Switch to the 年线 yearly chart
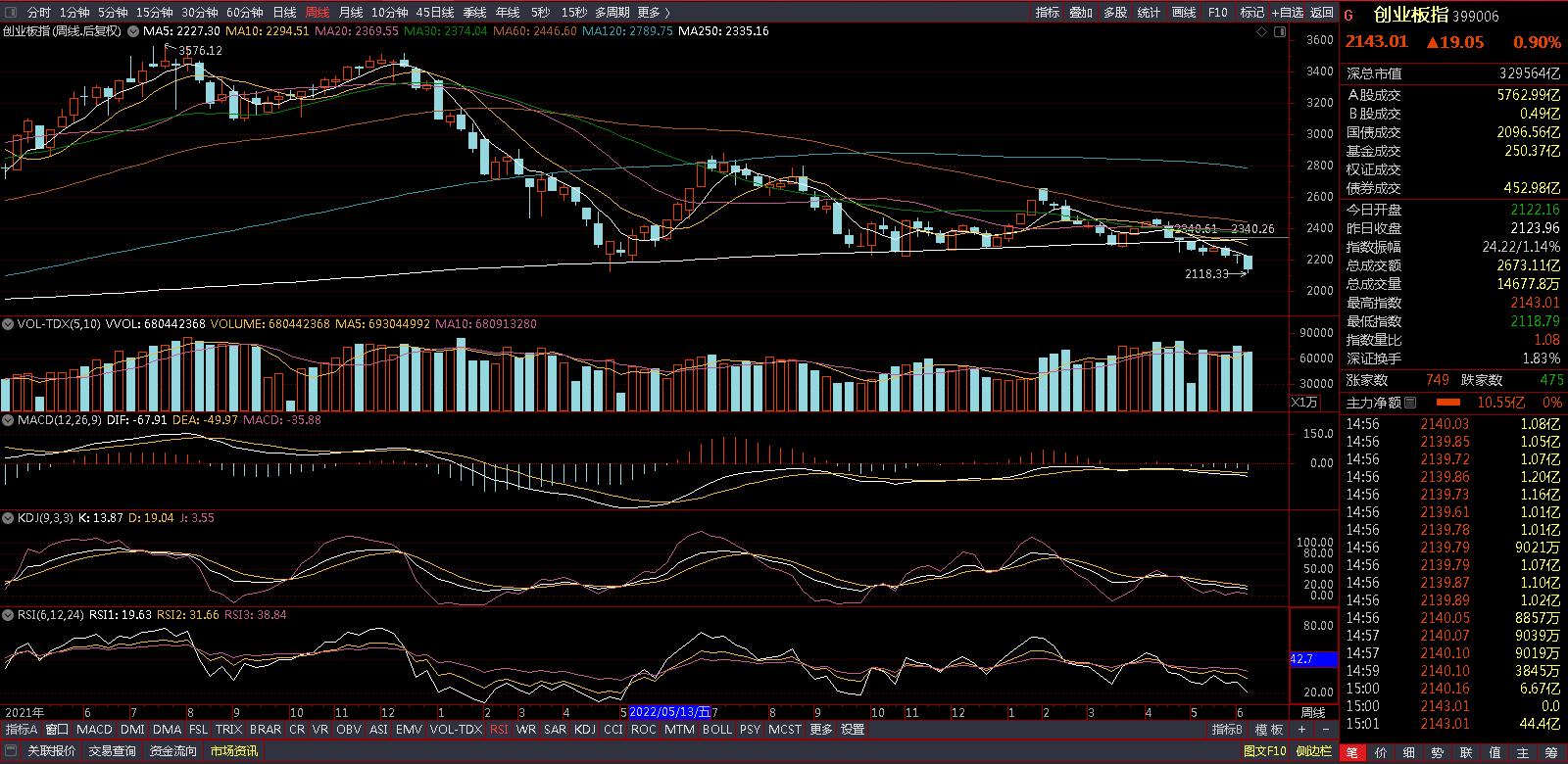This screenshot has width=1568, height=764. click(x=508, y=13)
